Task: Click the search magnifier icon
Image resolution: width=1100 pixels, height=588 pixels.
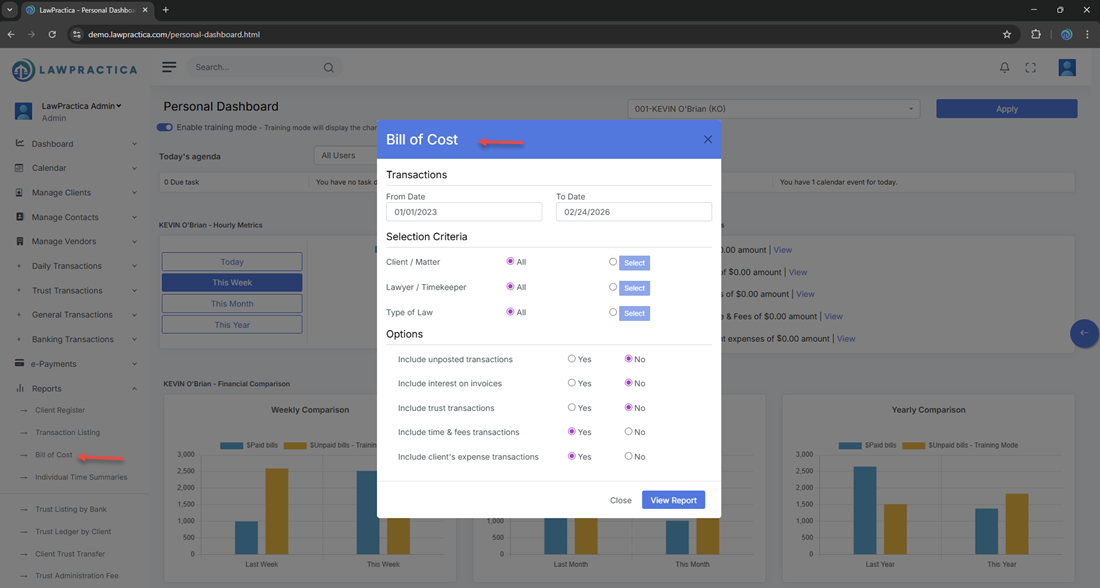Action: tap(328, 68)
